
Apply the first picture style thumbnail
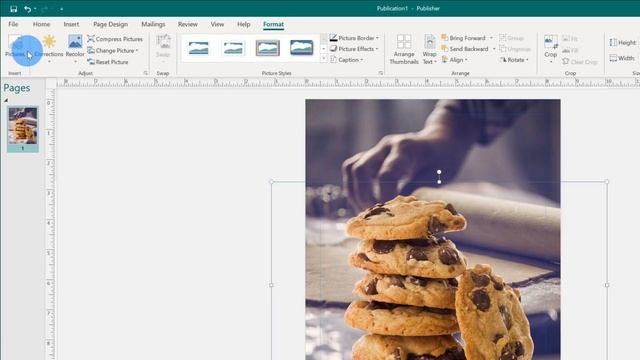click(198, 48)
